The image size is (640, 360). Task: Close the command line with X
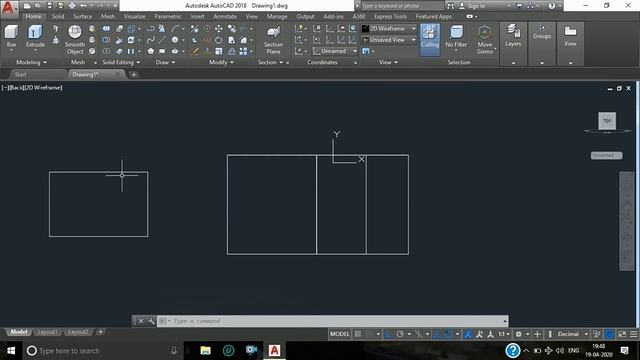click(x=141, y=321)
